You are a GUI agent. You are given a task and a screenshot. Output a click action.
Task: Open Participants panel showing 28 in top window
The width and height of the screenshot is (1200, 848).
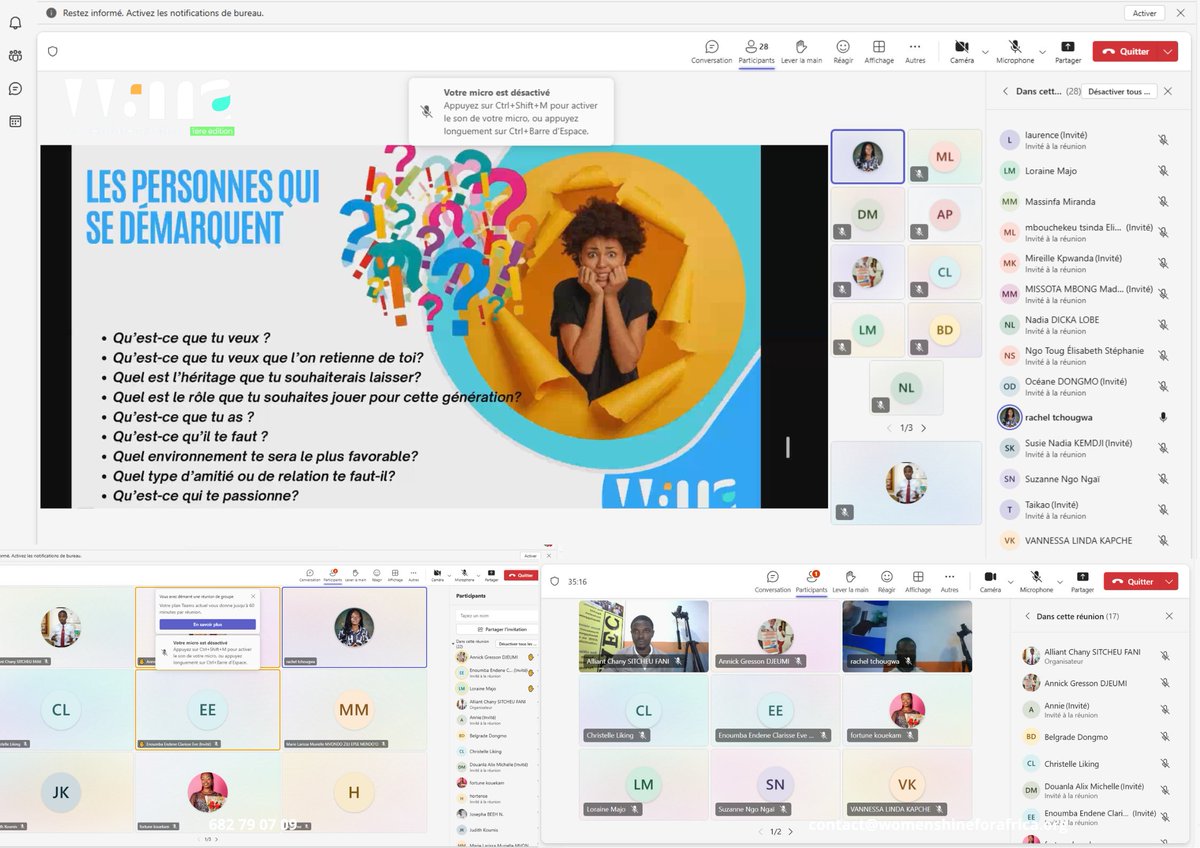coord(756,52)
